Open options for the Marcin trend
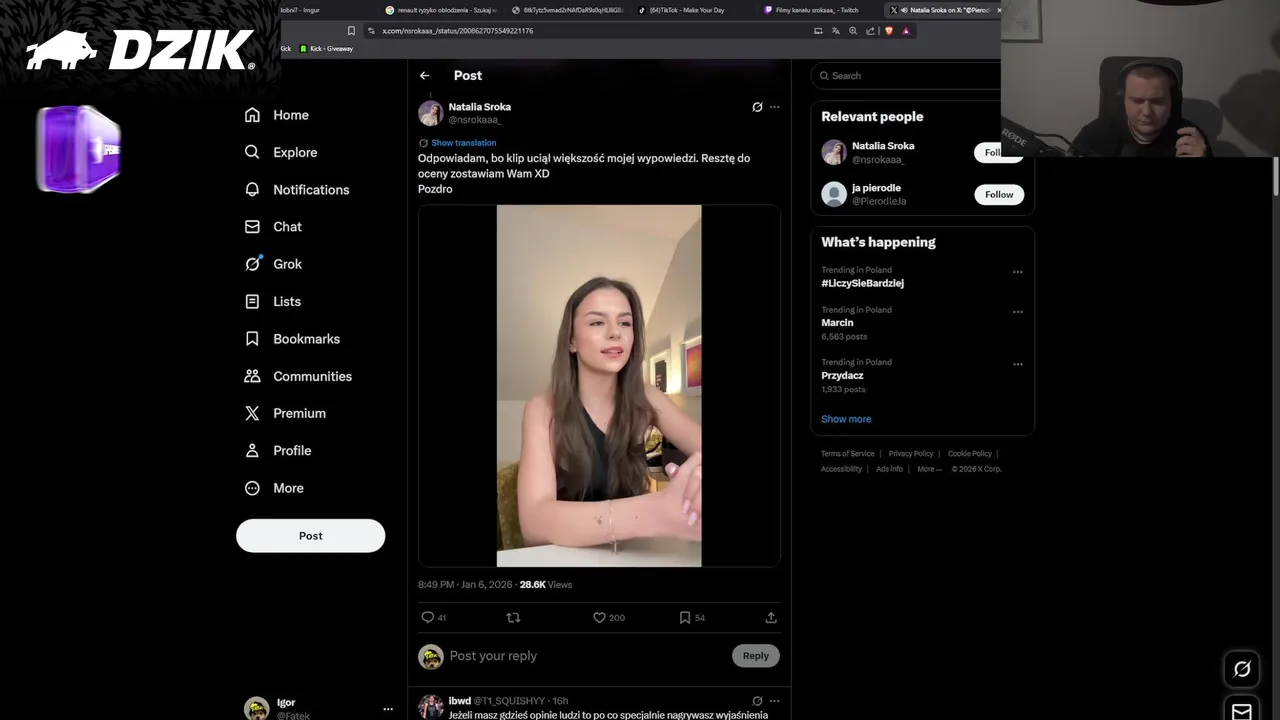 [x=1018, y=312]
